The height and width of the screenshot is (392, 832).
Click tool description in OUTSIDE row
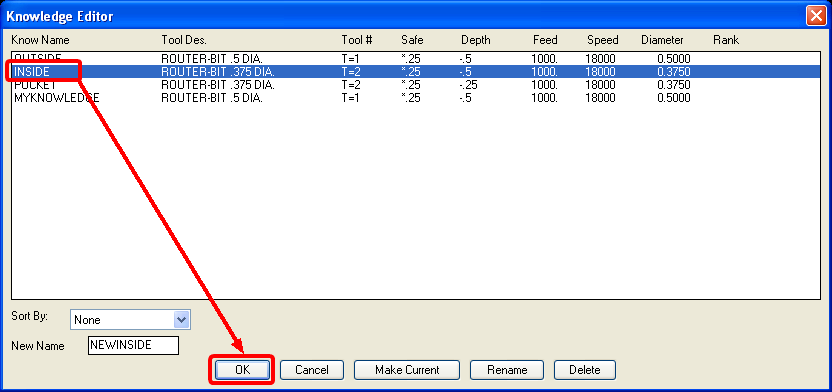pos(212,58)
